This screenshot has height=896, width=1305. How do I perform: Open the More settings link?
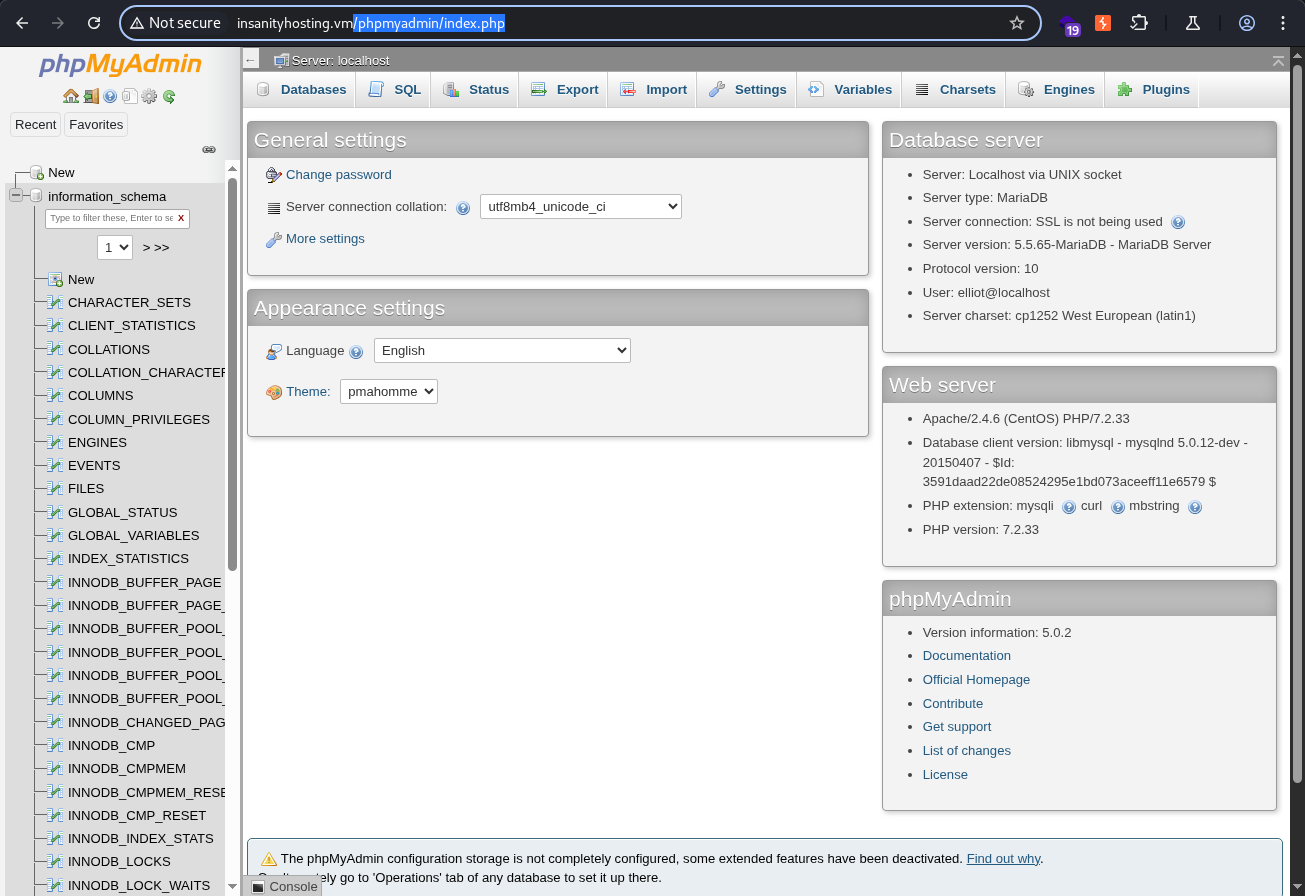325,239
